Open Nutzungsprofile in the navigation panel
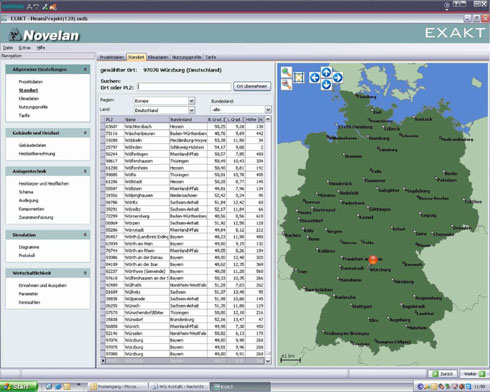The height and width of the screenshot is (392, 490). (x=33, y=107)
